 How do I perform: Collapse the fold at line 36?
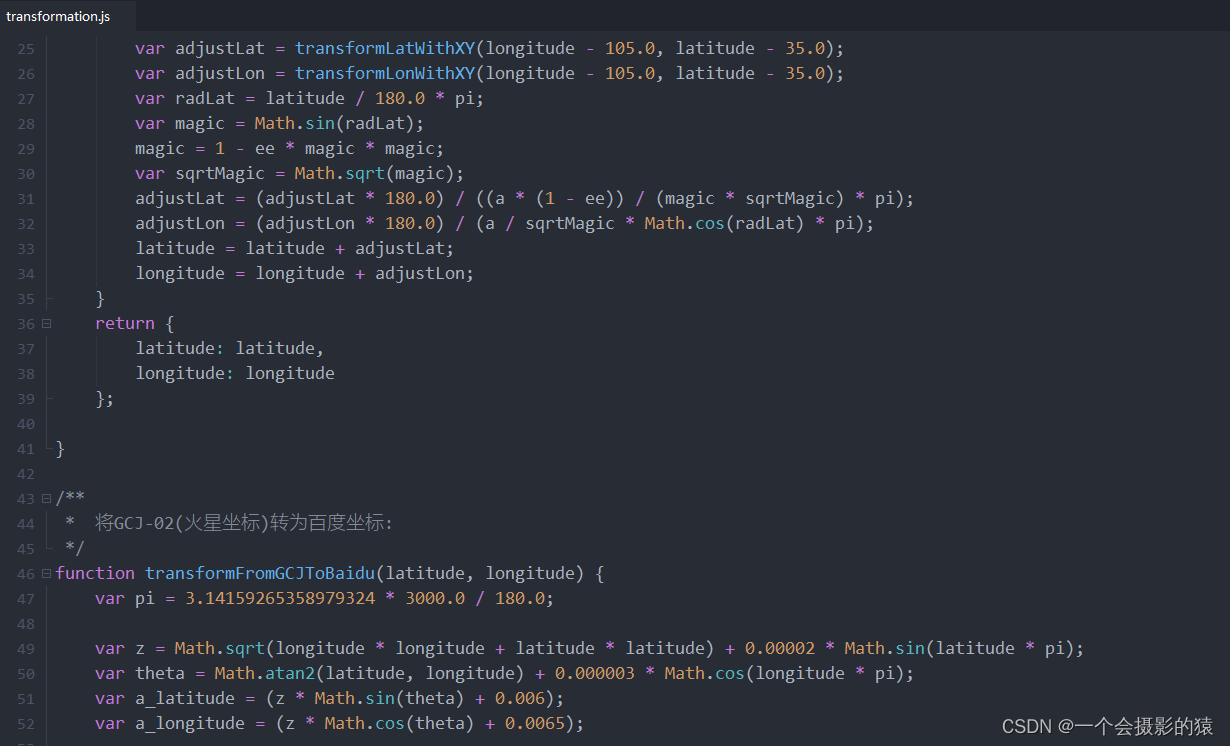(x=46, y=324)
